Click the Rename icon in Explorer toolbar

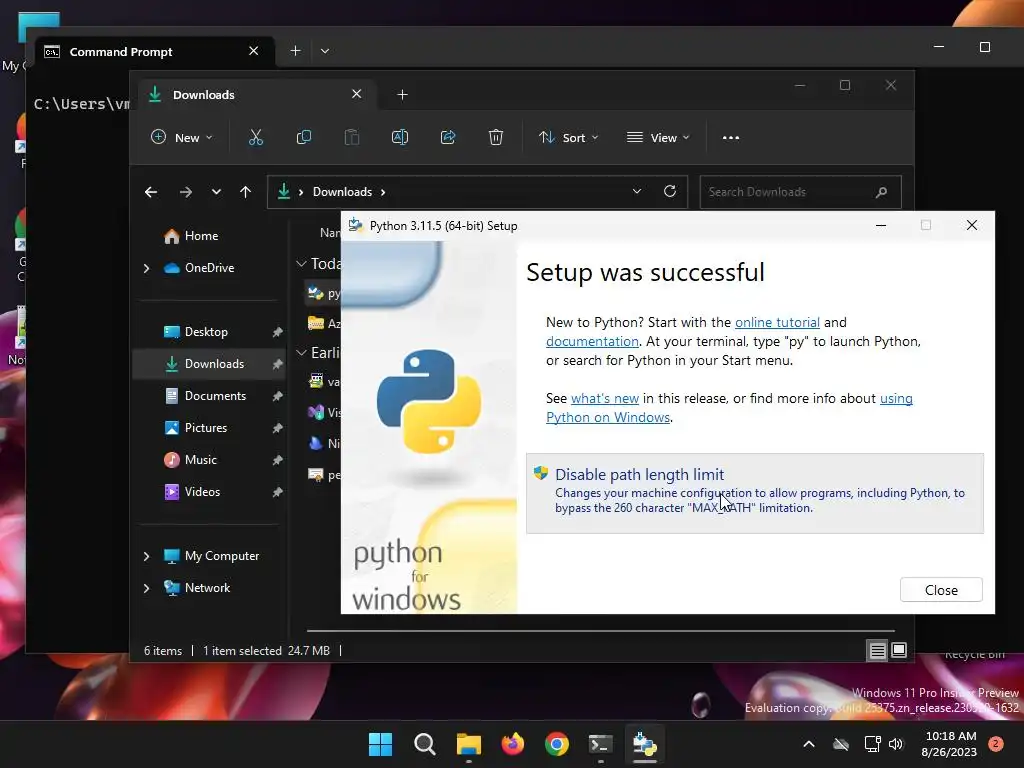pyautogui.click(x=400, y=137)
